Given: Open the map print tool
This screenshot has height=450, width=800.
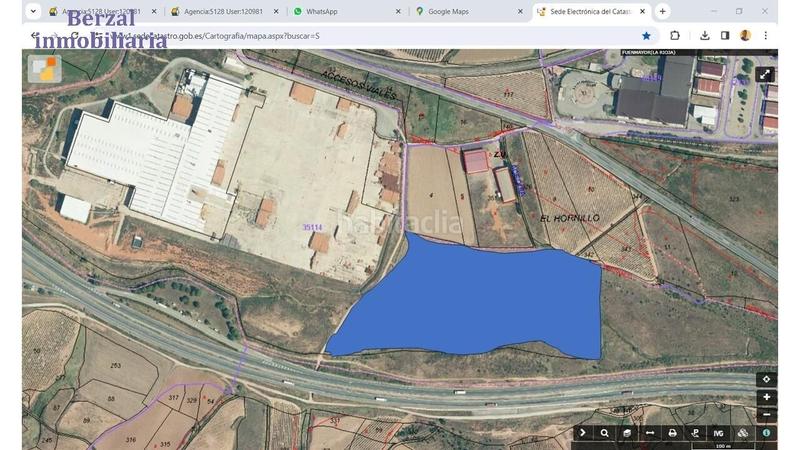Looking at the screenshot, I should click(x=673, y=433).
